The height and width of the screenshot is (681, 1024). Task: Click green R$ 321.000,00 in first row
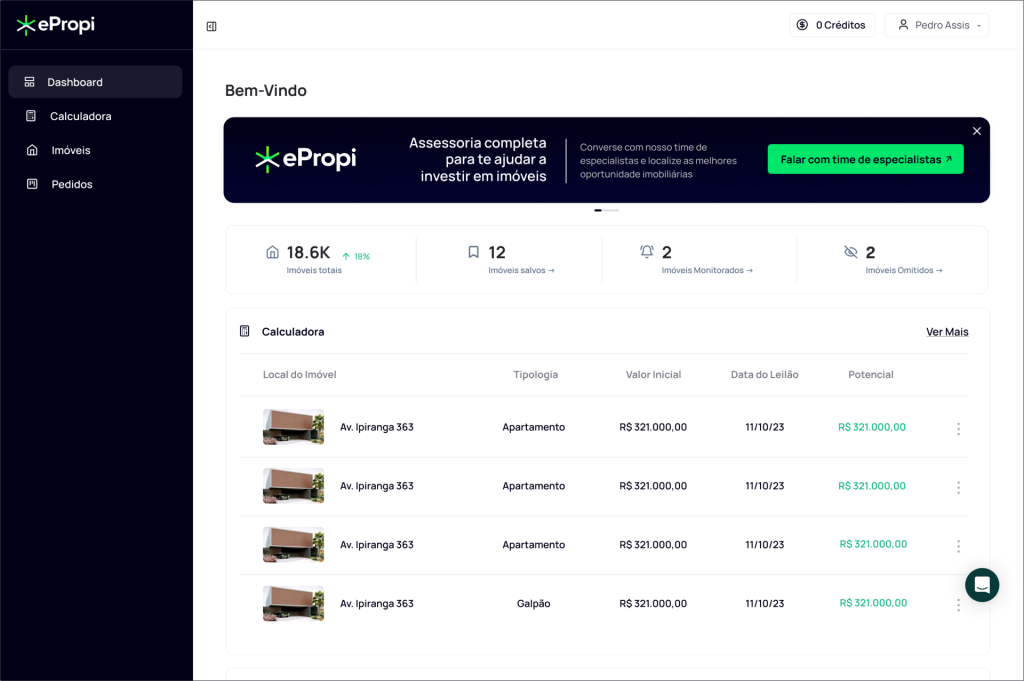click(x=872, y=427)
